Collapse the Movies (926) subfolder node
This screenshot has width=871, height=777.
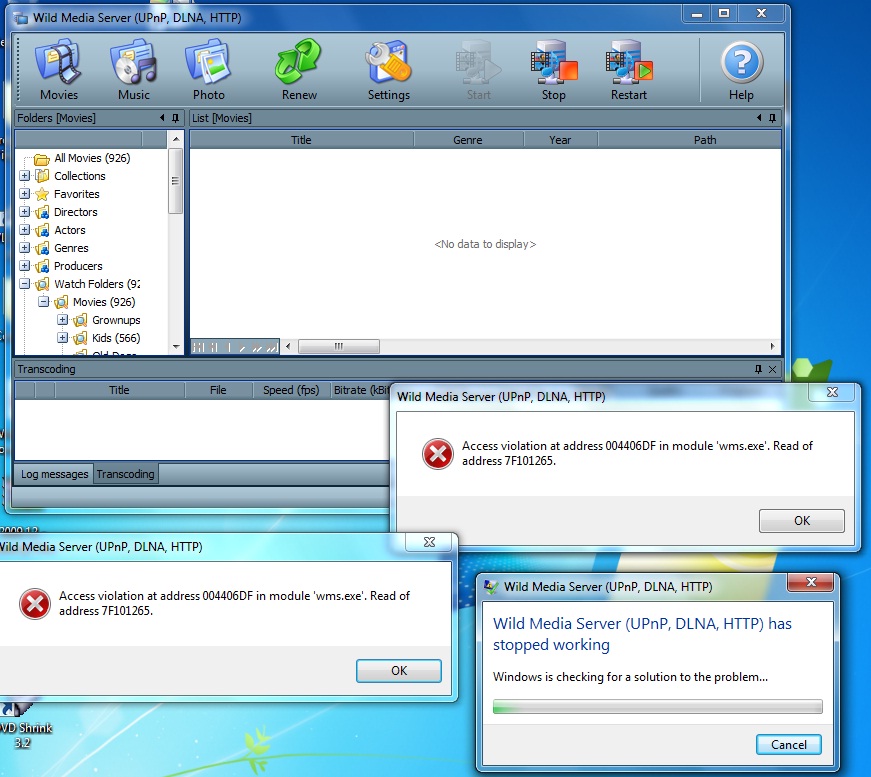tap(43, 302)
